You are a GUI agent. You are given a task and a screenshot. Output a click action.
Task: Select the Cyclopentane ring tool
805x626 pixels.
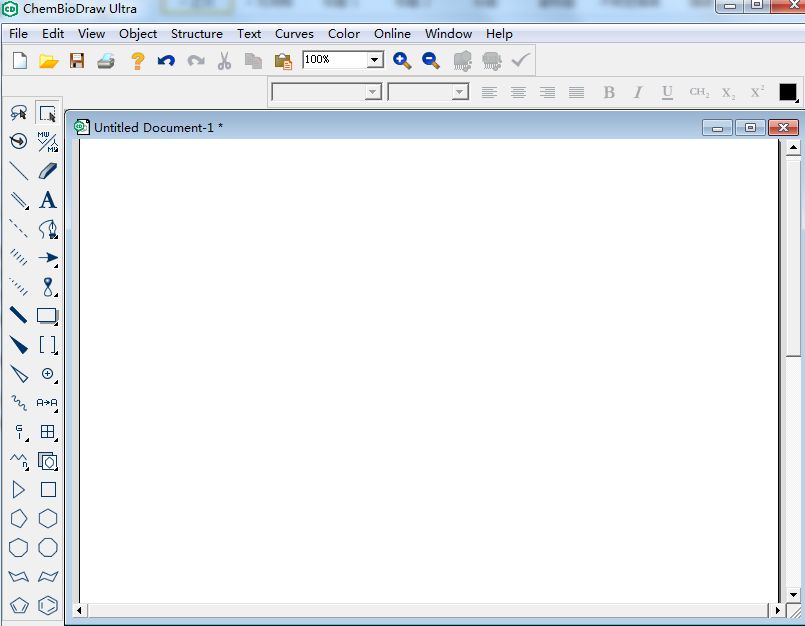tap(19, 519)
